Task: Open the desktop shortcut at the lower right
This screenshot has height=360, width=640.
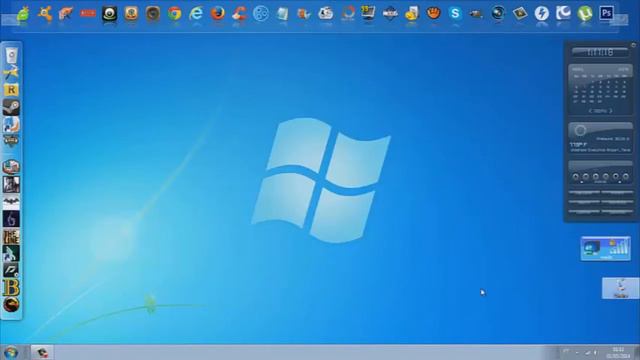Action: (x=621, y=288)
